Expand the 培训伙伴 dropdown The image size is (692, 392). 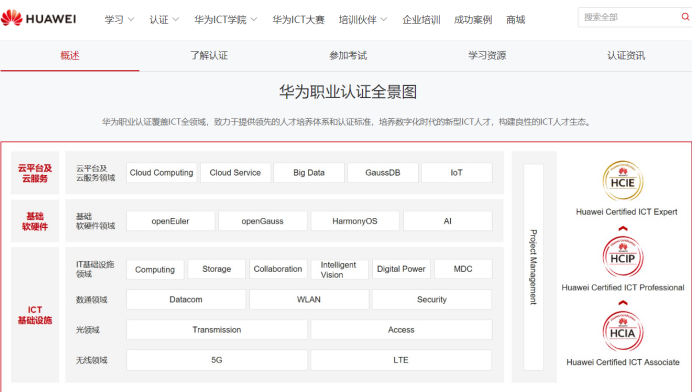[x=363, y=19]
